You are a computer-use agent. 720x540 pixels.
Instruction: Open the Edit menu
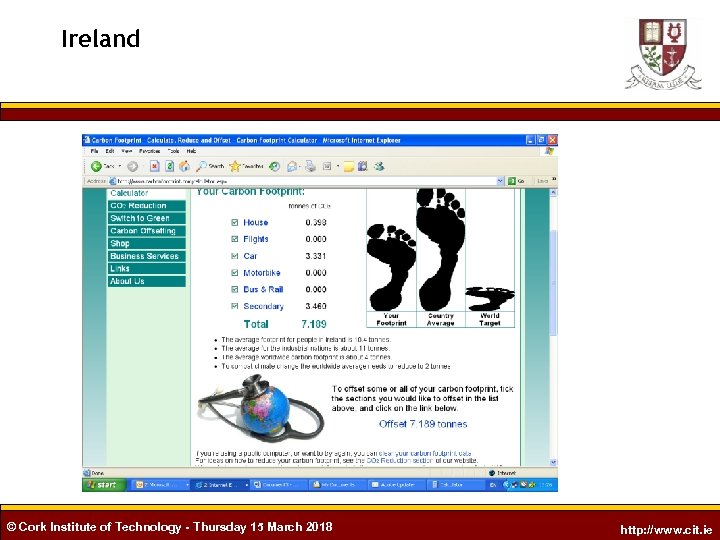[x=110, y=151]
